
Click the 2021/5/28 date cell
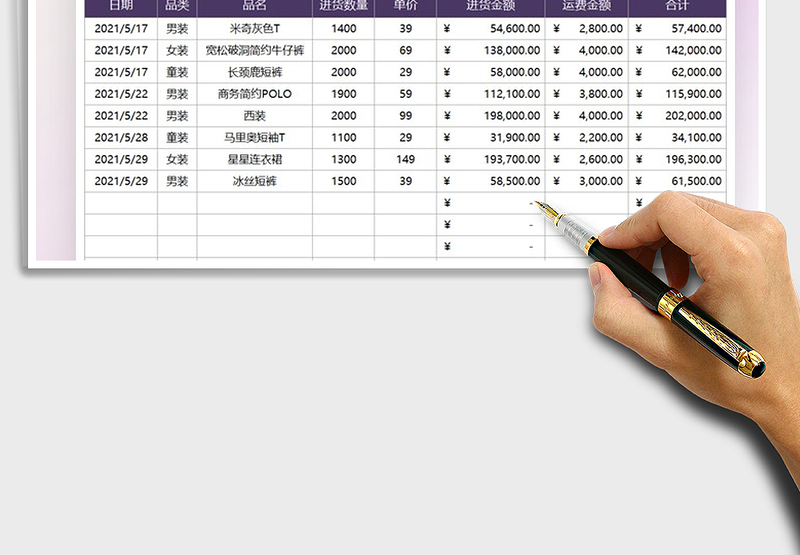(x=121, y=137)
